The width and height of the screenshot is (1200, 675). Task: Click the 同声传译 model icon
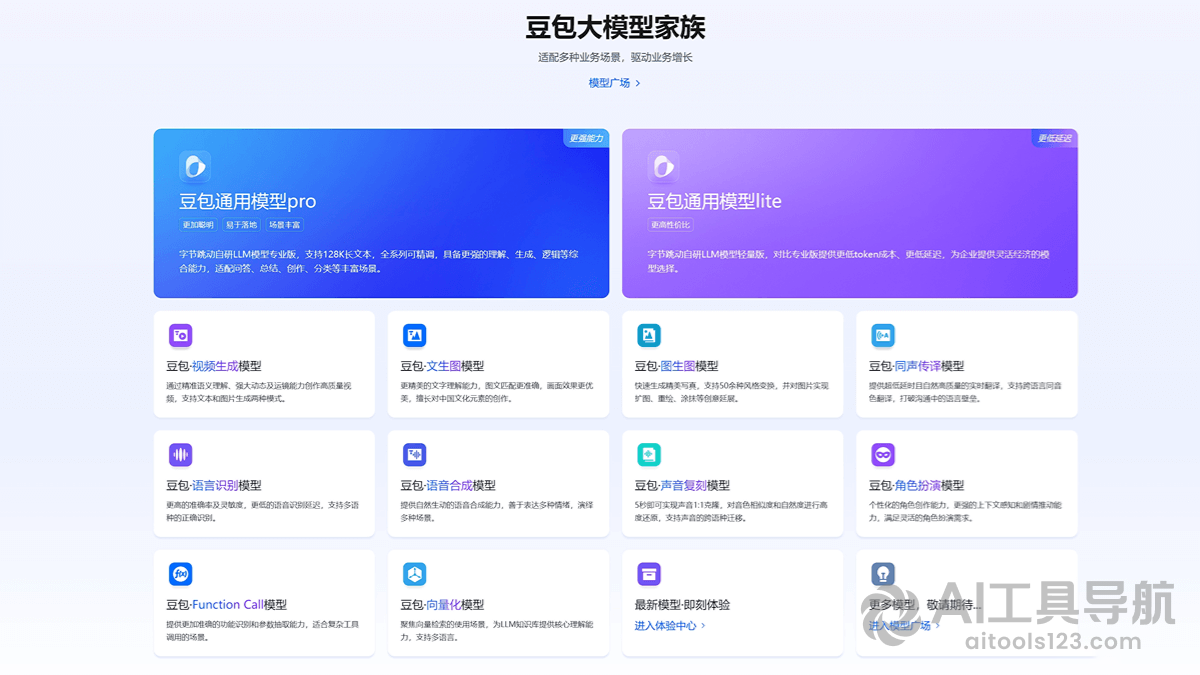(x=883, y=335)
